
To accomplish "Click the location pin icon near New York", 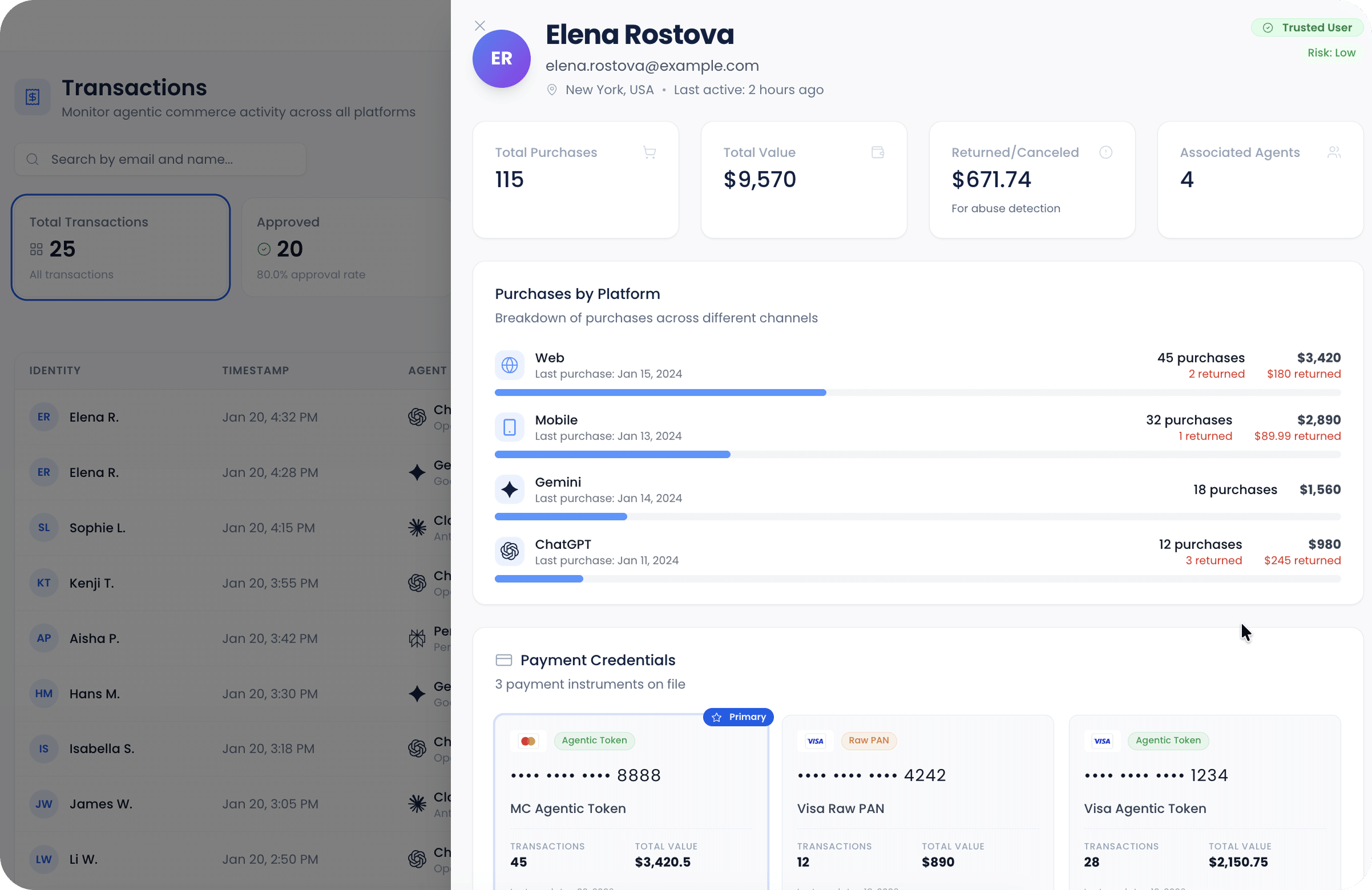I will coord(552,90).
